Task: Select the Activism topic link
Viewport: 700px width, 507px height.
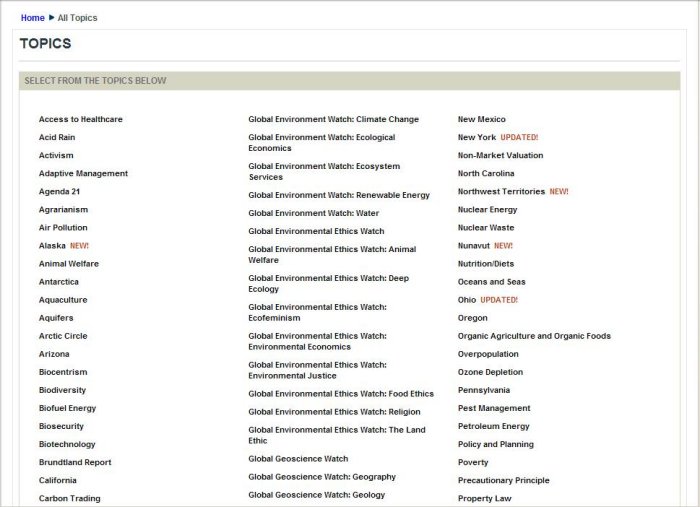Action: [56, 155]
